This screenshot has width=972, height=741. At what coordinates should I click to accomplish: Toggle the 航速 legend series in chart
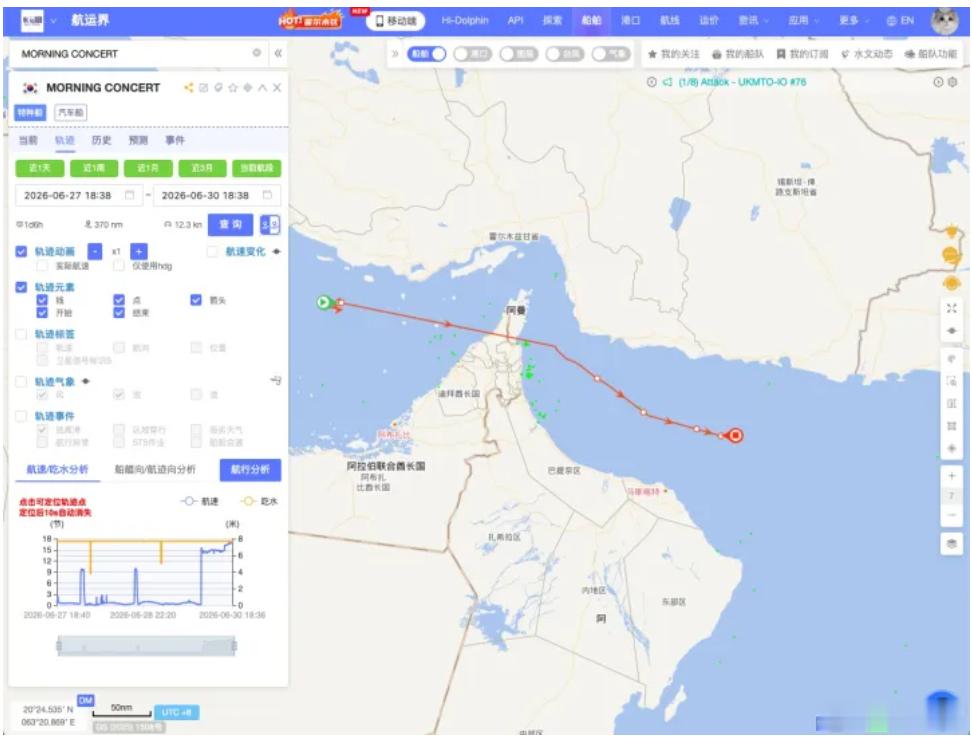[x=200, y=501]
